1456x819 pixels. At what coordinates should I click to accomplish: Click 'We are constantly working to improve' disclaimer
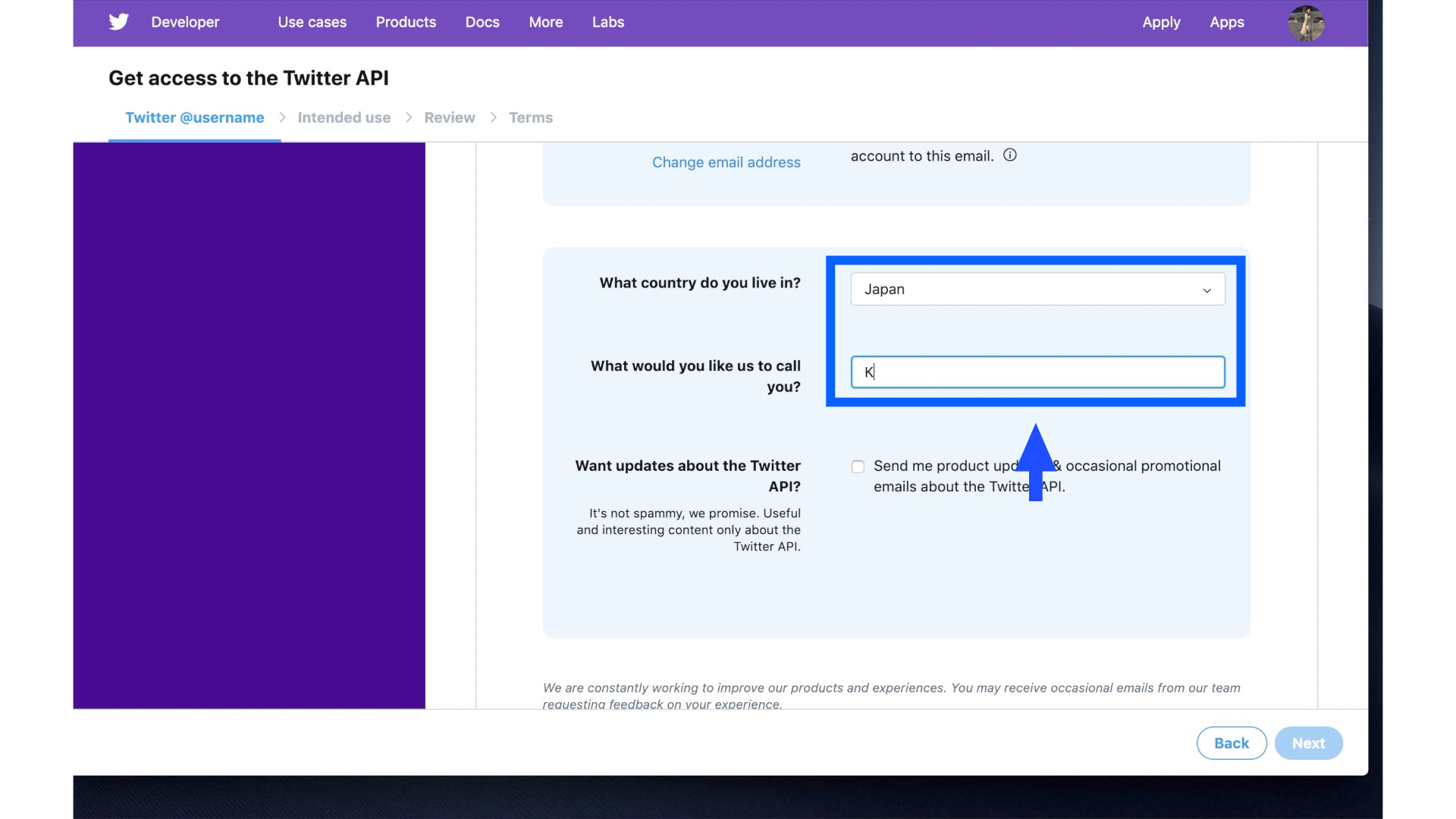(891, 696)
